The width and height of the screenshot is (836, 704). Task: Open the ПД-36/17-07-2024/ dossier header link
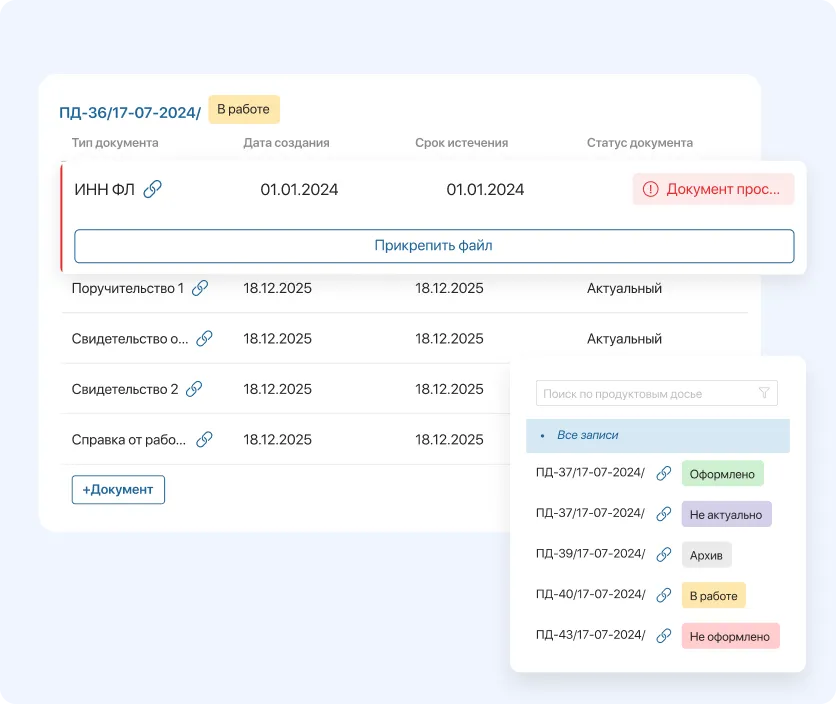(x=130, y=112)
